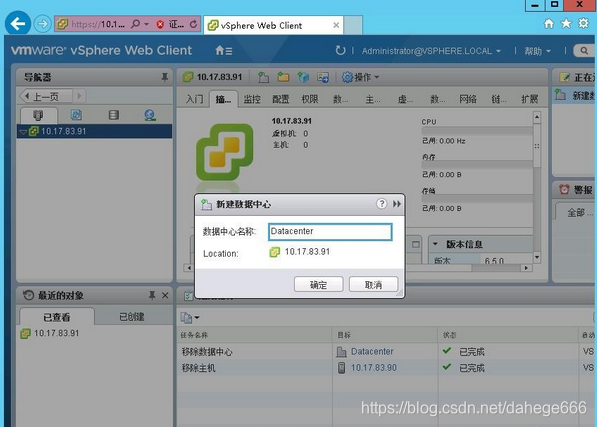Image resolution: width=597 pixels, height=427 pixels.
Task: Click the third cube-shaped toolbar icon
Action: 303,77
